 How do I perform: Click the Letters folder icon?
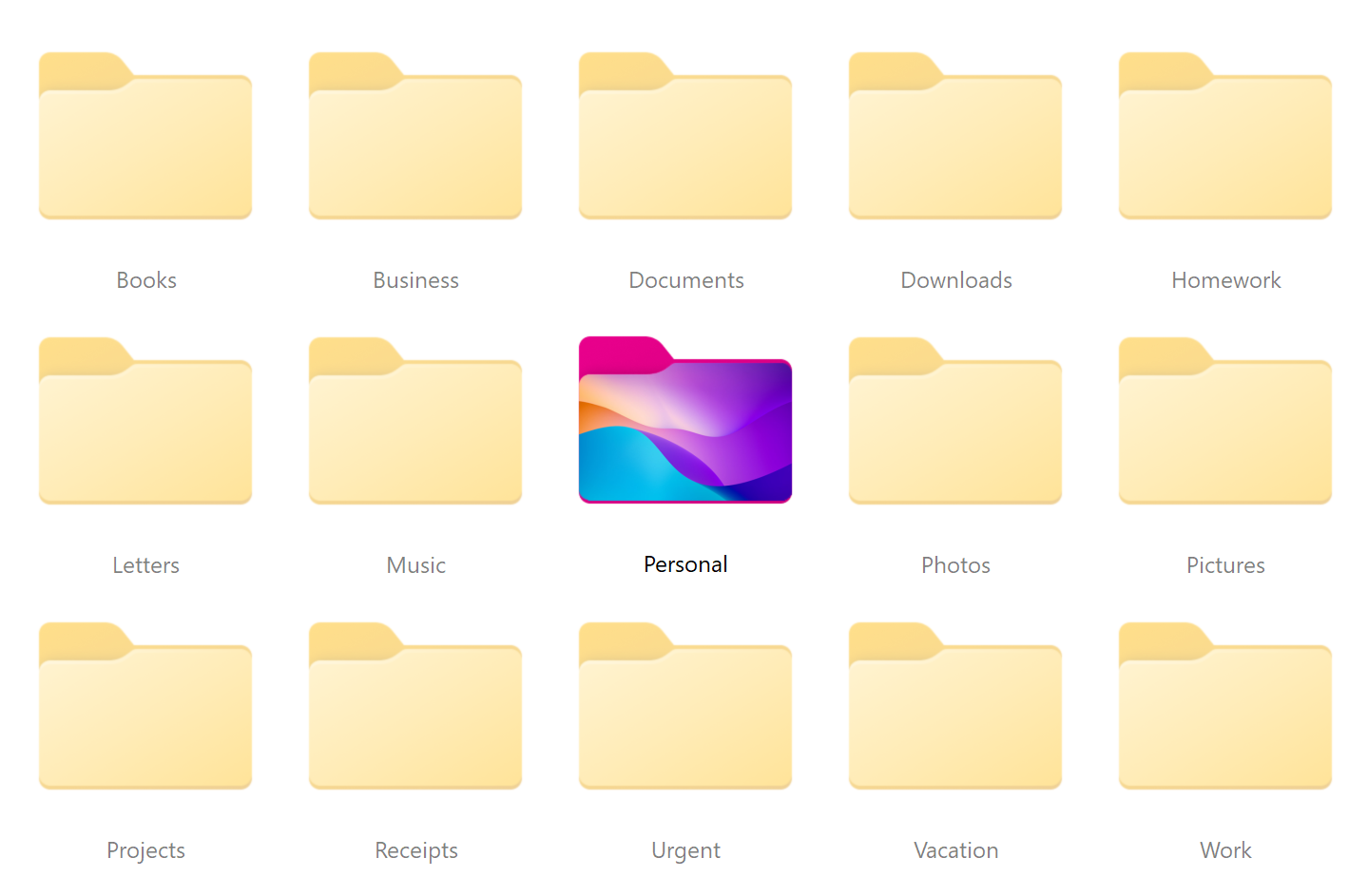145,420
